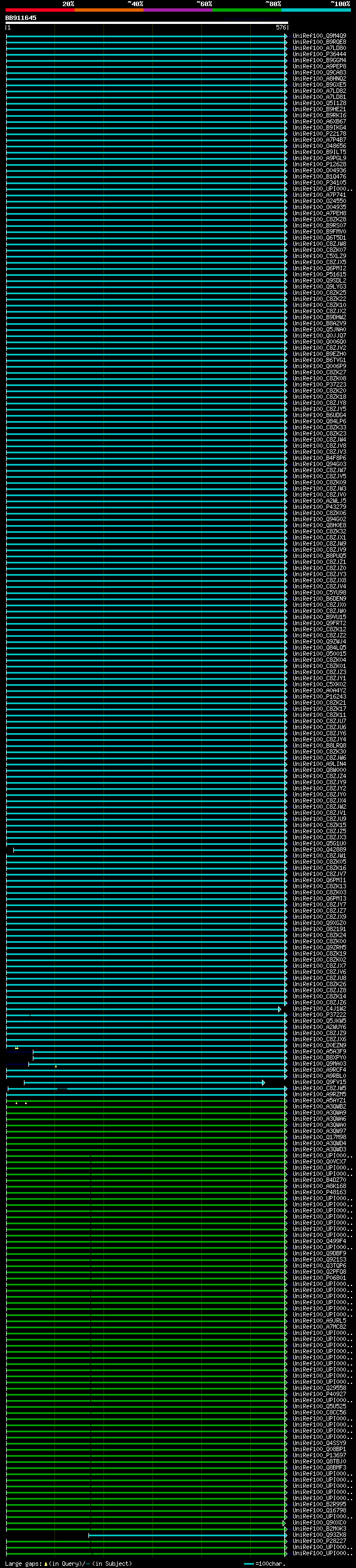Select hit label UniRef100_A8K168
This screenshot has width=356, height=1568.
coord(319,1186)
